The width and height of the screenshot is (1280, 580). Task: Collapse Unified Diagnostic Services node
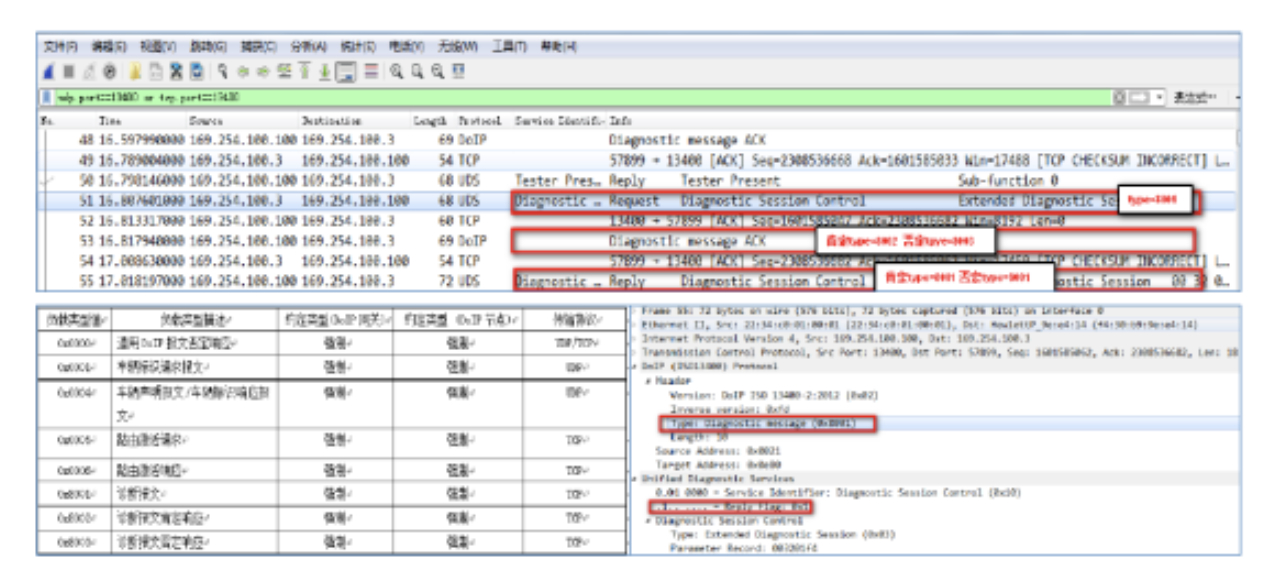(x=634, y=478)
